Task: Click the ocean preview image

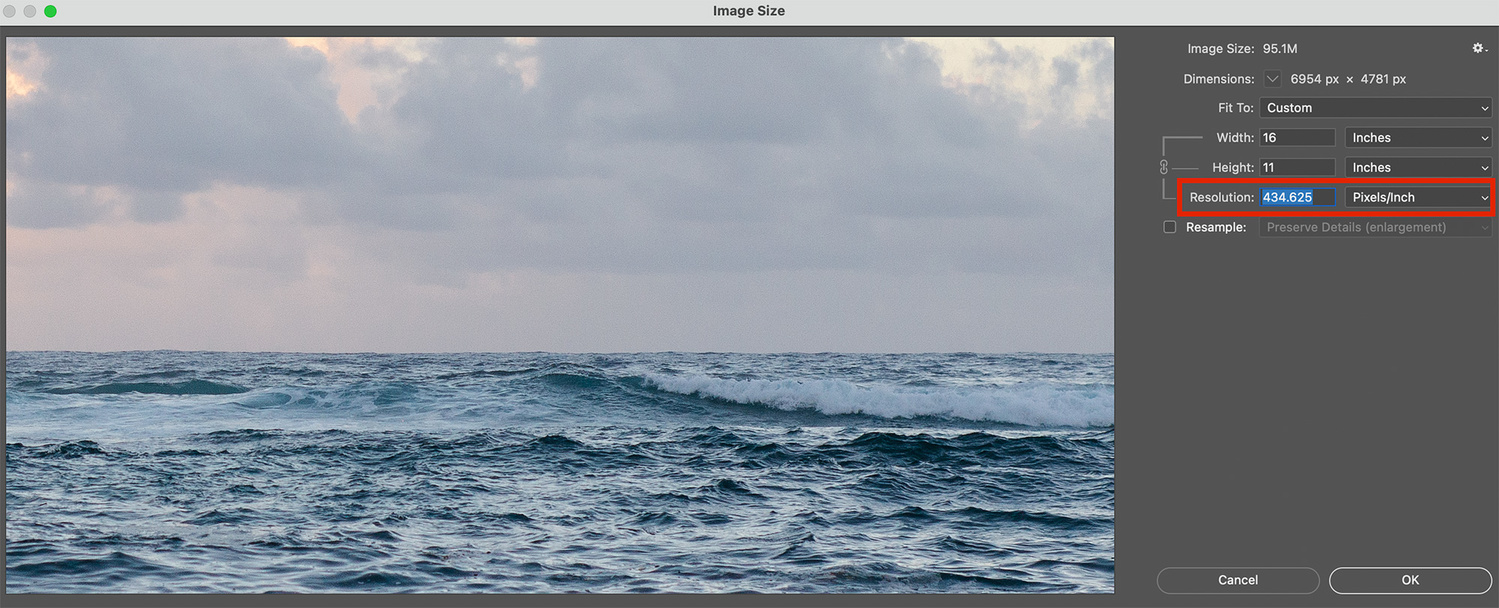Action: [560, 315]
